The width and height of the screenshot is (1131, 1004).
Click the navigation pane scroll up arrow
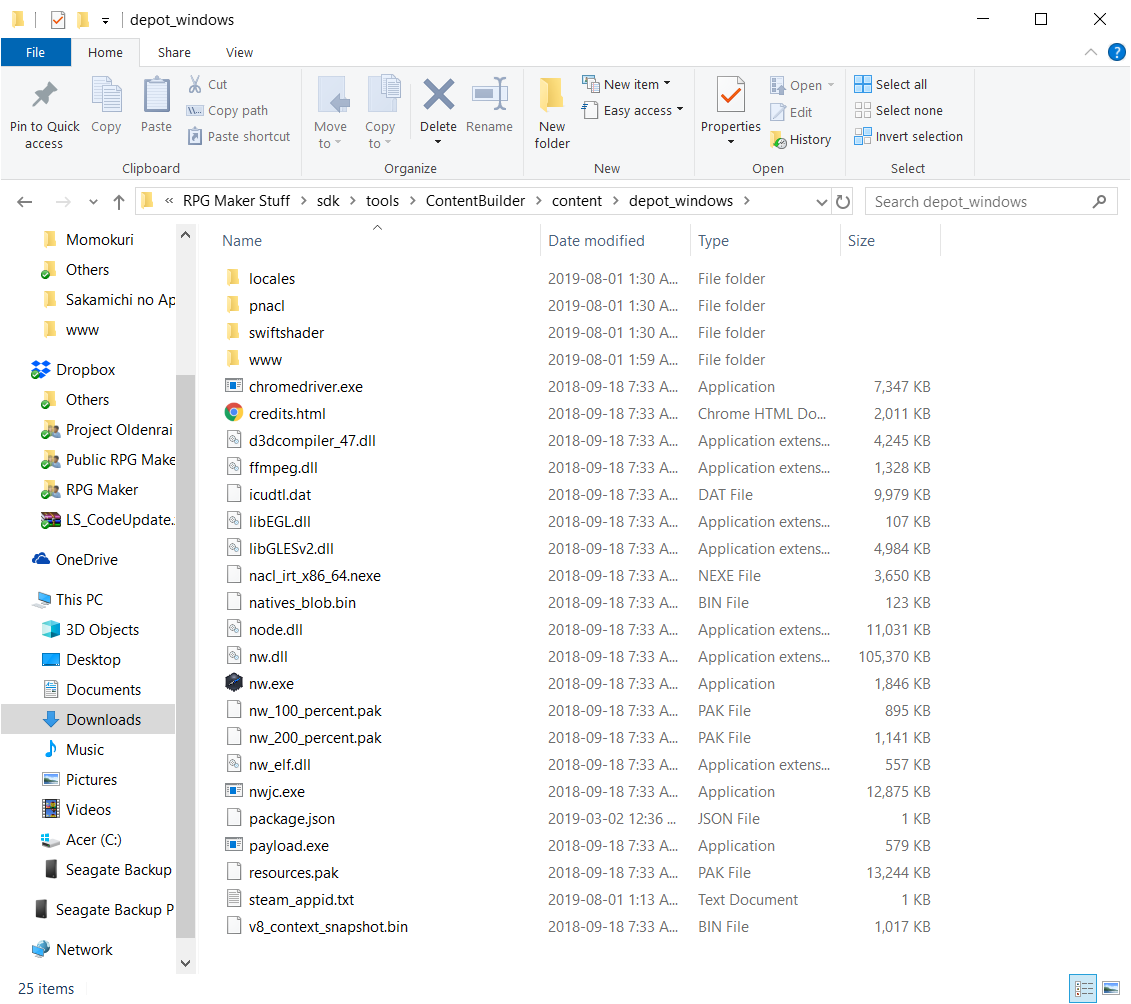click(x=185, y=235)
